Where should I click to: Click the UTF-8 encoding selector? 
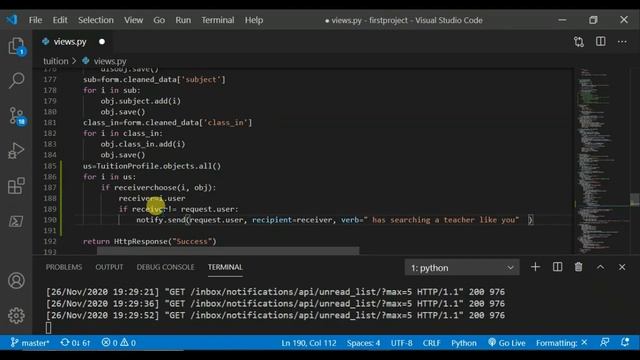pyautogui.click(x=402, y=343)
